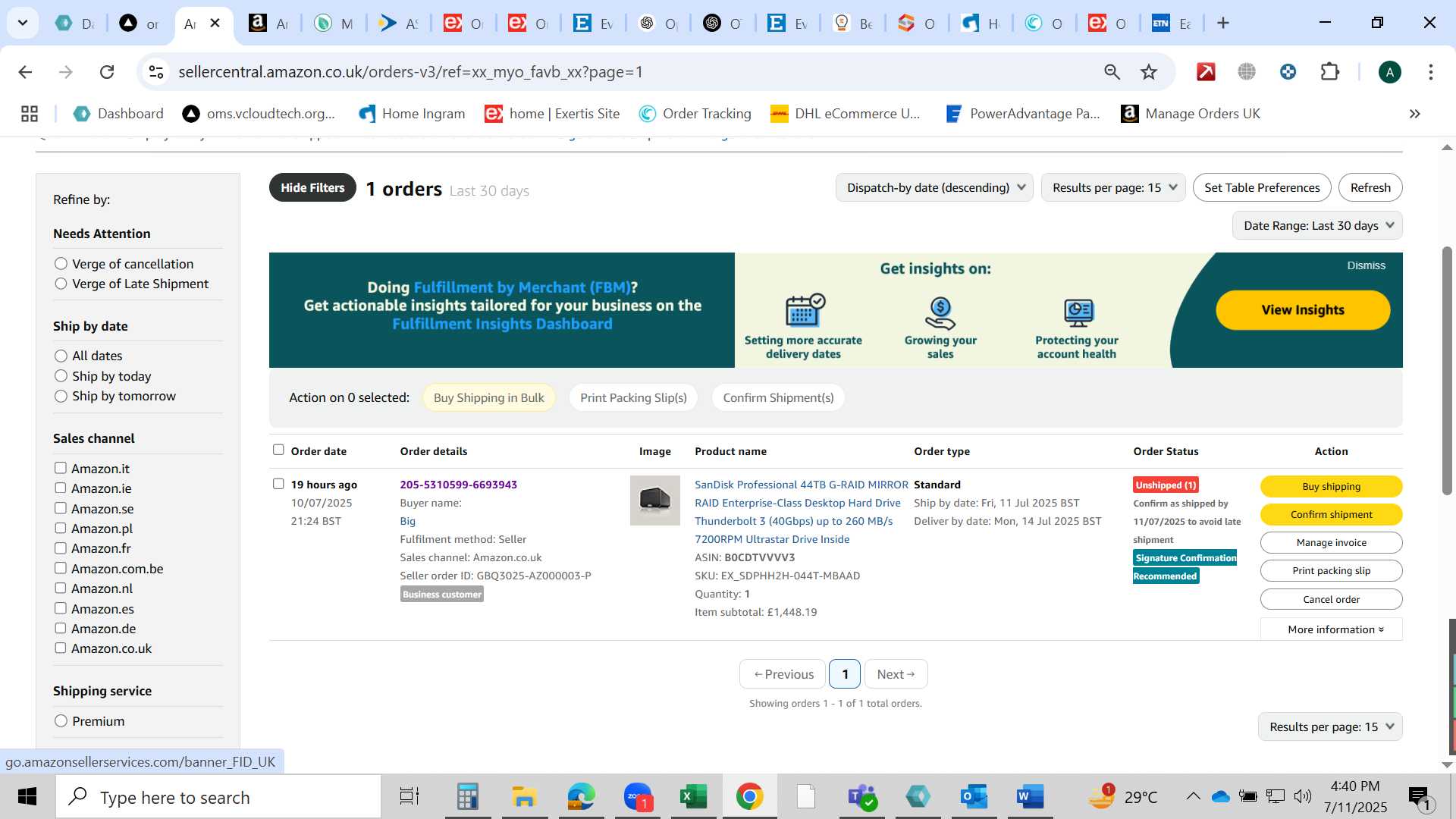Check the Amazon.co.uk sales channel
Viewport: 1456px width, 819px height.
(x=61, y=648)
